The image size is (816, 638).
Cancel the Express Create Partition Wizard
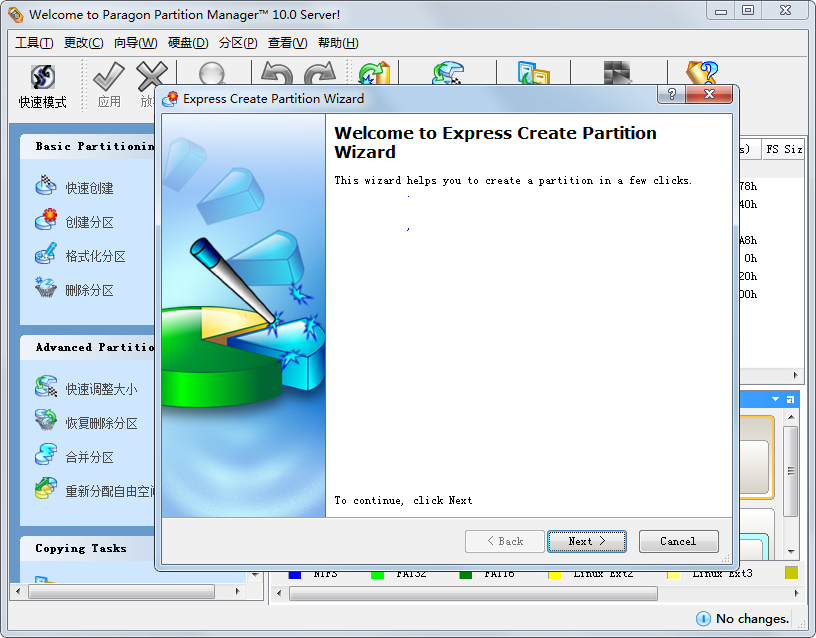(678, 541)
